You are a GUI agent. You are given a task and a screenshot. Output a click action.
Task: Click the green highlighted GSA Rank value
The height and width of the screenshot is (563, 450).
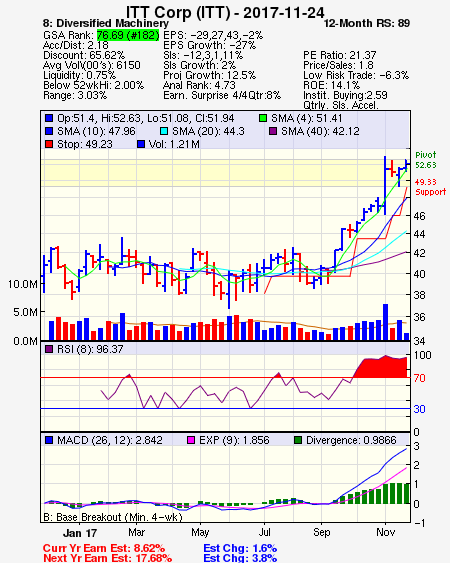tap(128, 35)
